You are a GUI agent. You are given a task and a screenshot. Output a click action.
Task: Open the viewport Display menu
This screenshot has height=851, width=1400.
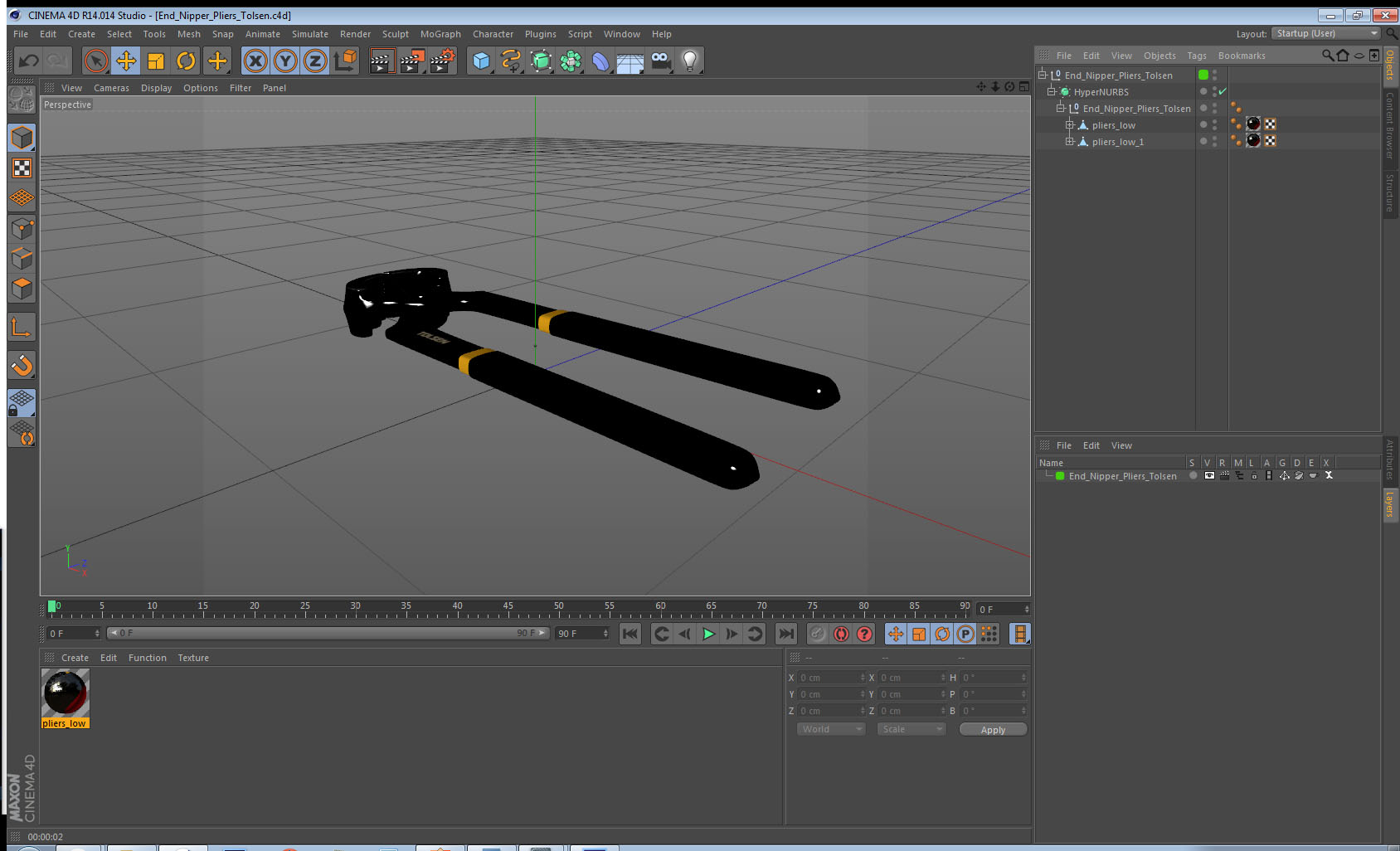tap(156, 88)
